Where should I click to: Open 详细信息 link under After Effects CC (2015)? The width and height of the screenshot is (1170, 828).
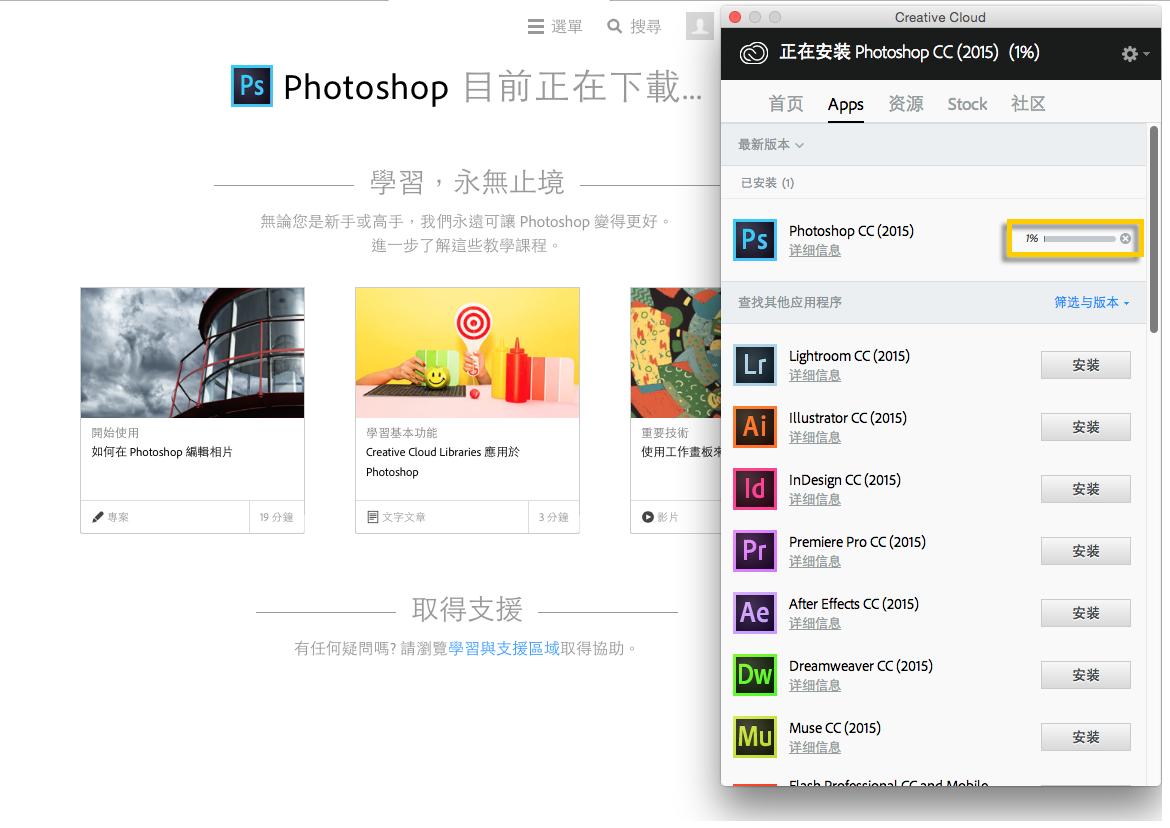click(x=815, y=623)
